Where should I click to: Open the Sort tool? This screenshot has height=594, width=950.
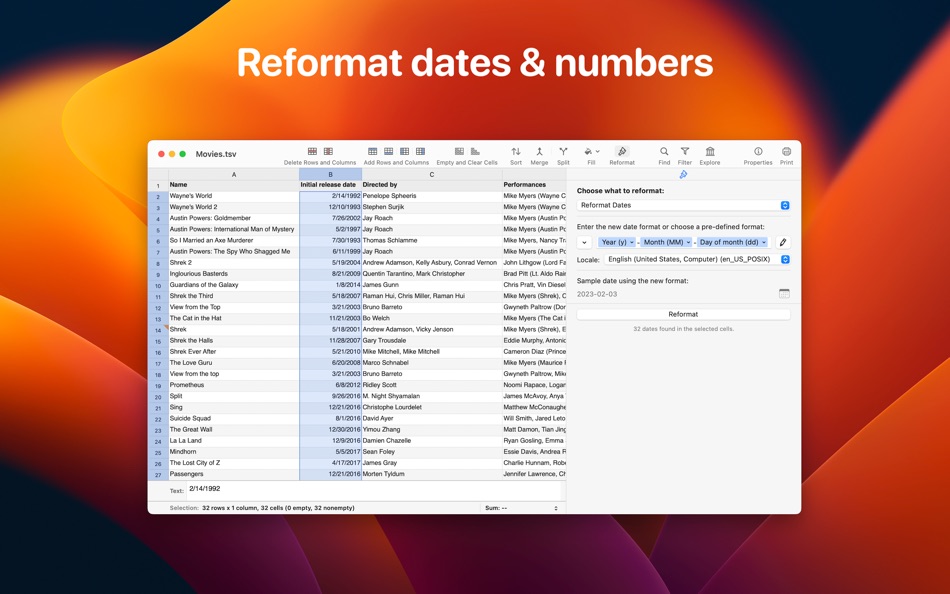click(x=516, y=152)
